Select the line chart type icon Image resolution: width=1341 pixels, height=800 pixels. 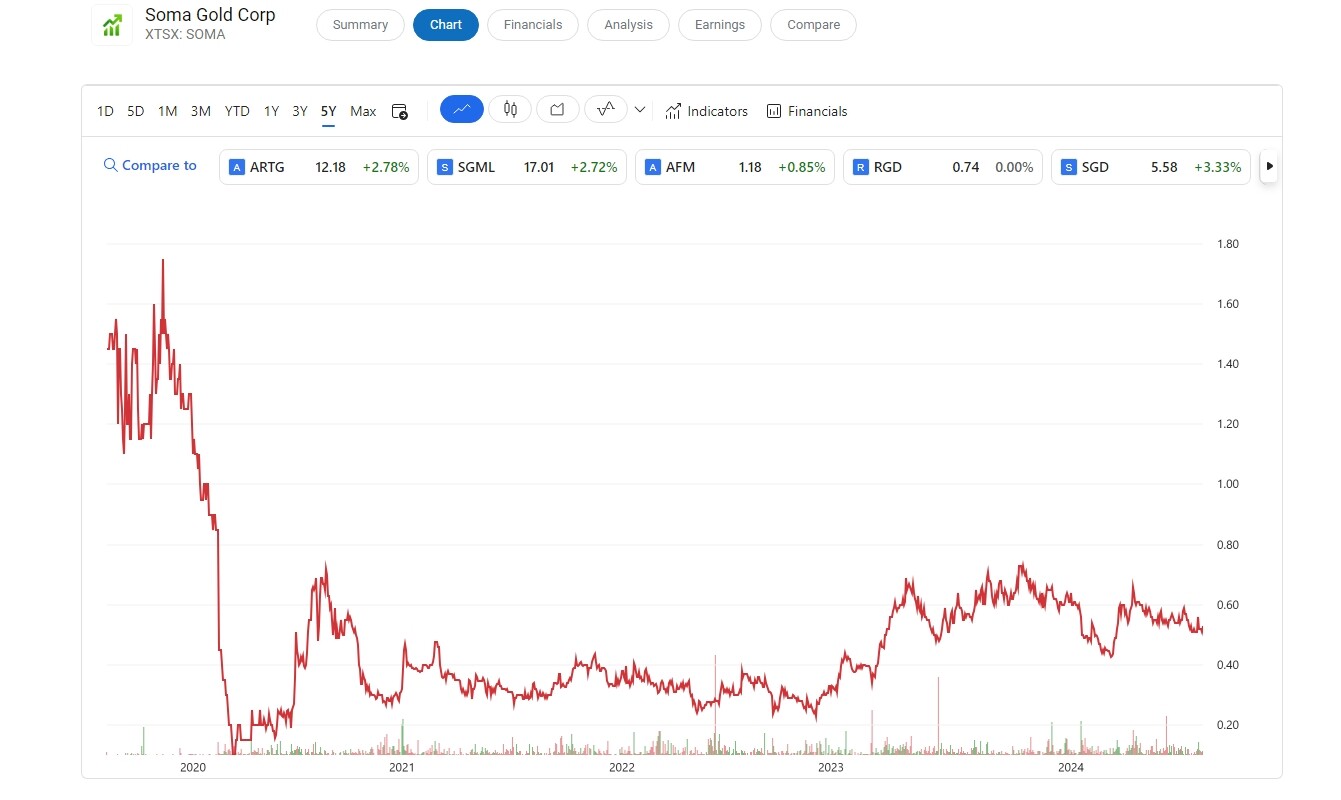462,110
